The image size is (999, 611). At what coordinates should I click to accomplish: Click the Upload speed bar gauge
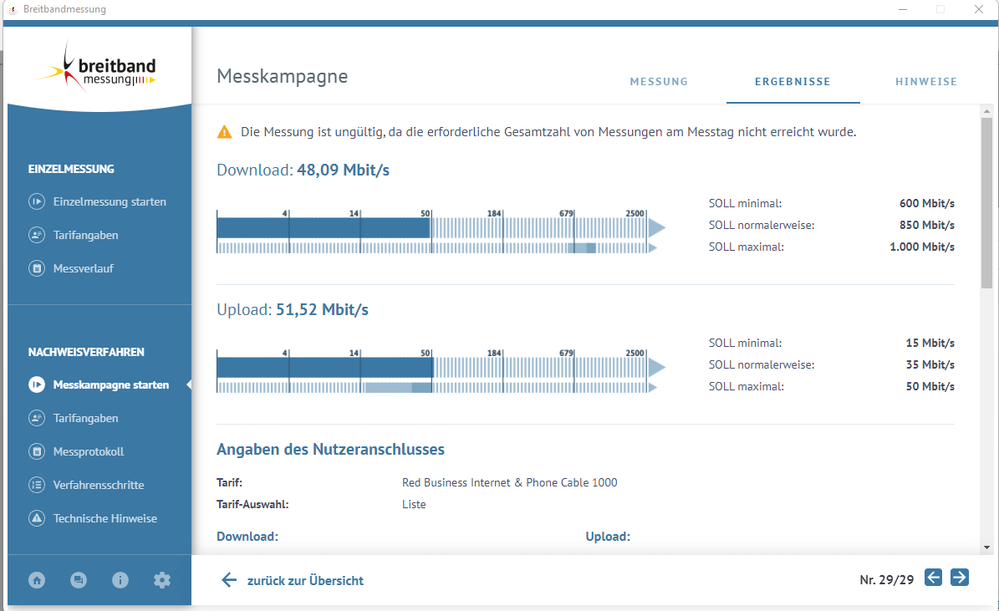coord(440,371)
